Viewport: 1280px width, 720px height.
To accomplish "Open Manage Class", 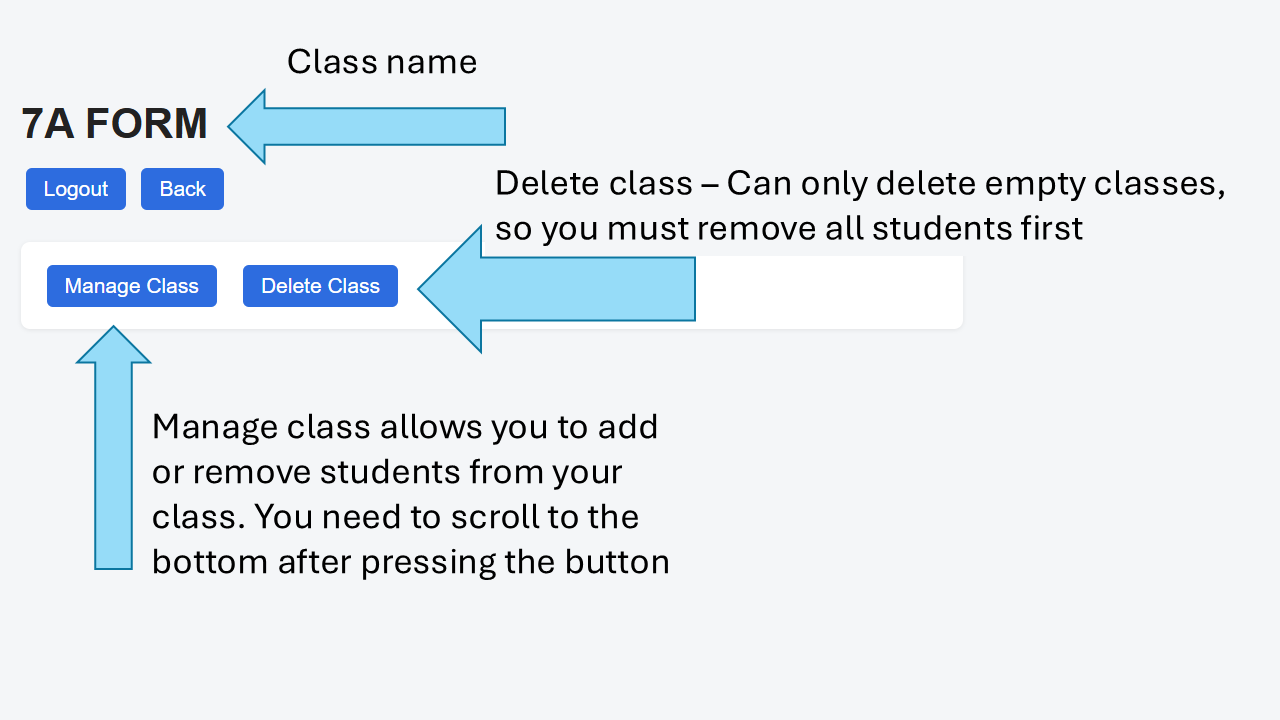I will [x=132, y=286].
